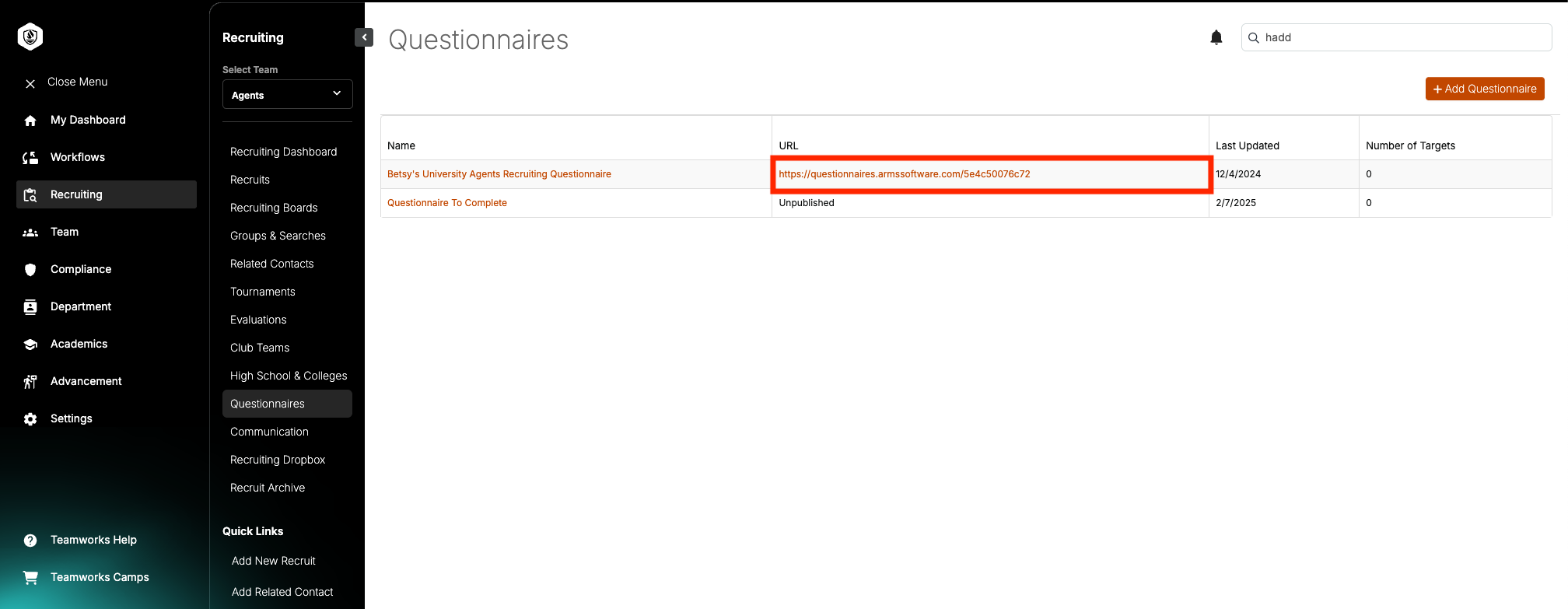Collapse the Recruiting panel with the arrow button
Image resolution: width=1568 pixels, height=609 pixels.
point(364,37)
